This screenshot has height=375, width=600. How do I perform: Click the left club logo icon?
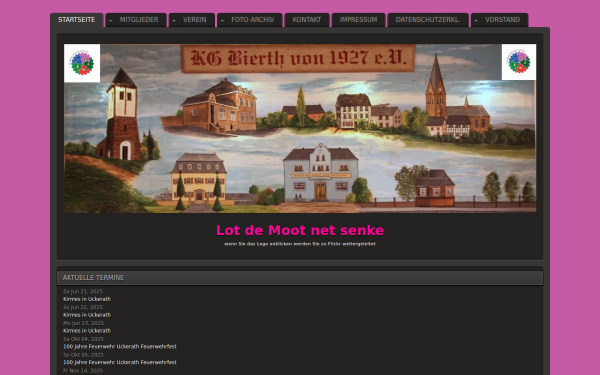tap(82, 63)
